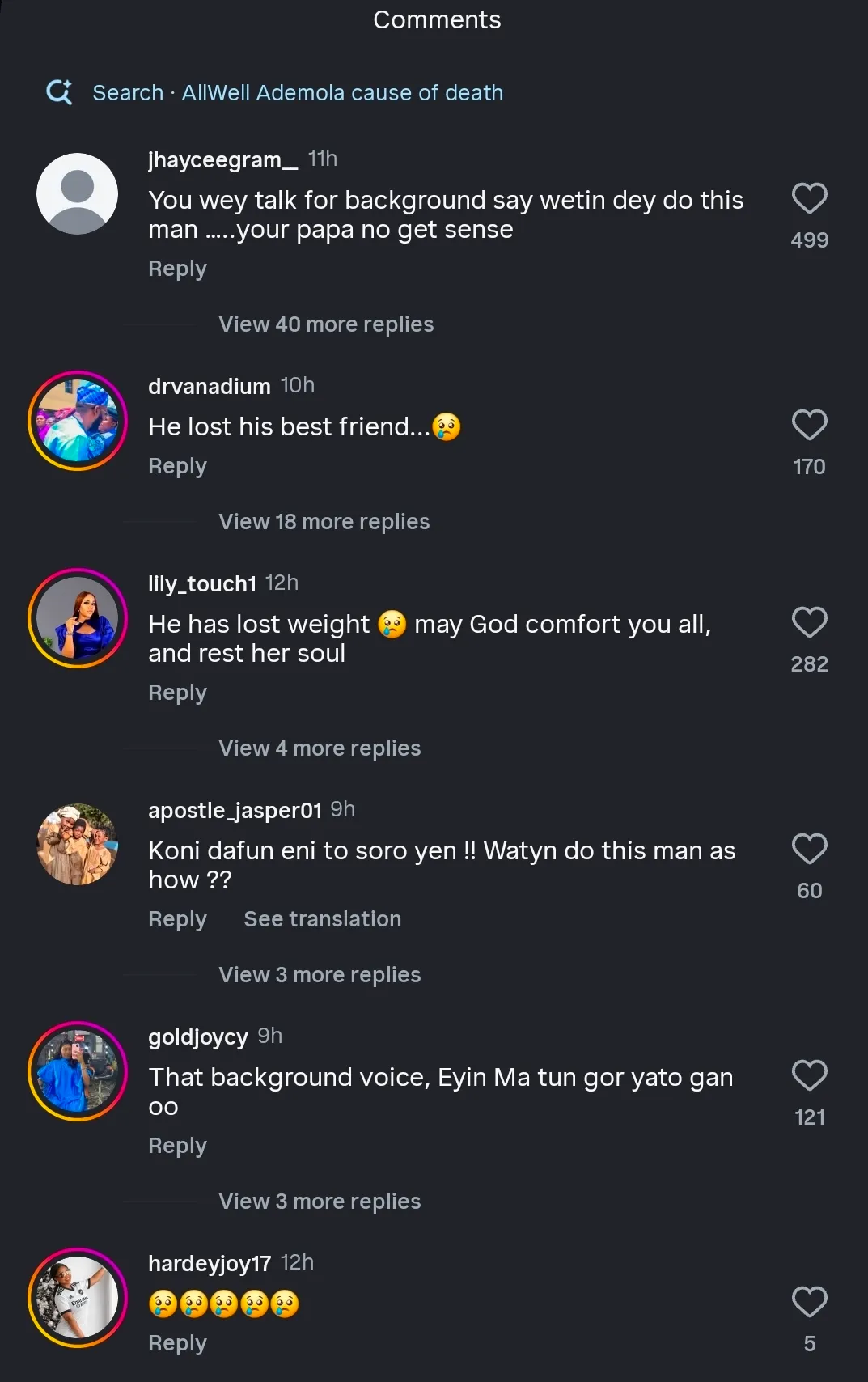
Task: Like hardeyjoy17's crying emoji comment
Action: pyautogui.click(x=809, y=1303)
